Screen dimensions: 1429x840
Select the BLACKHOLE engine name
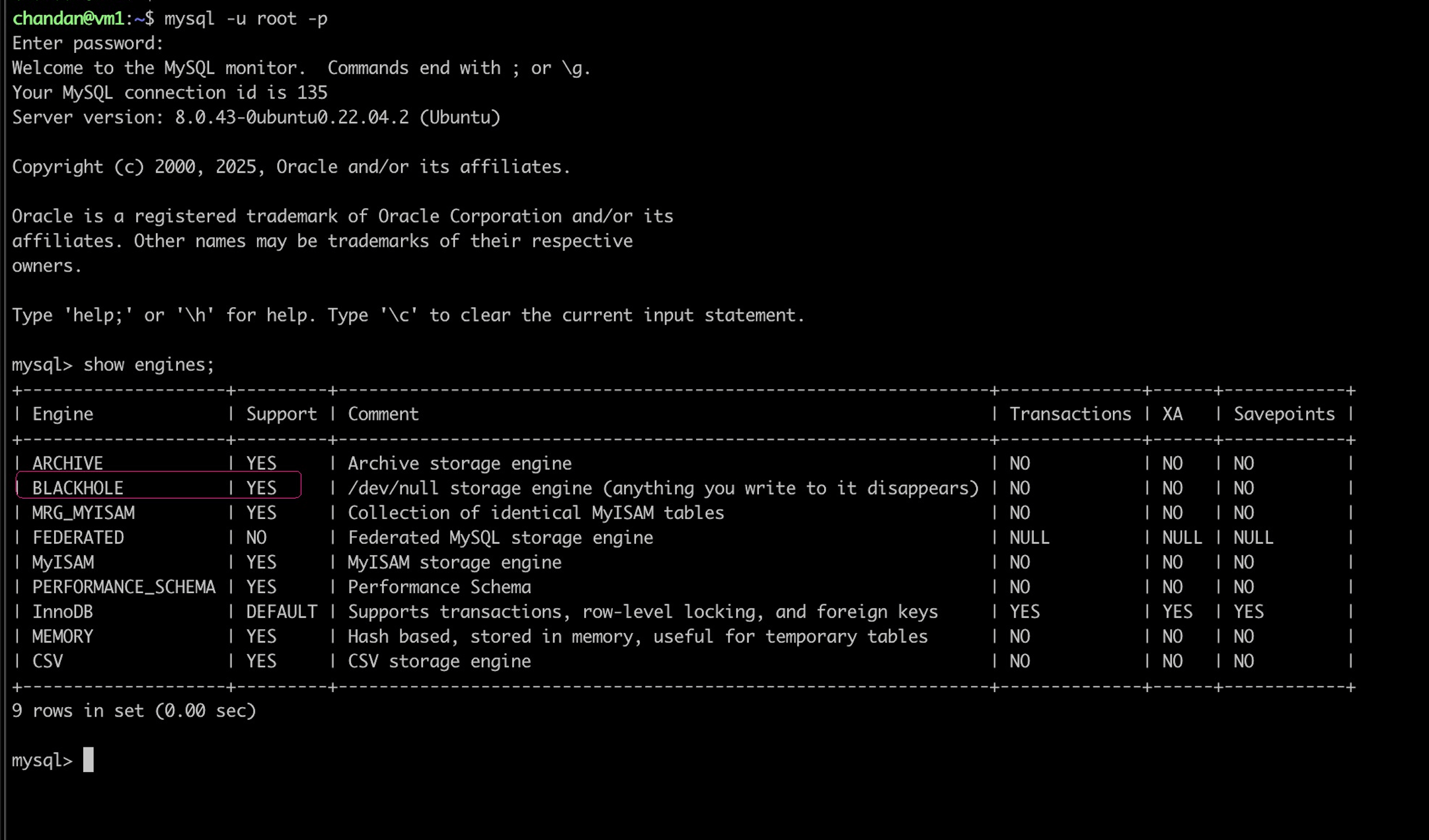pos(78,488)
